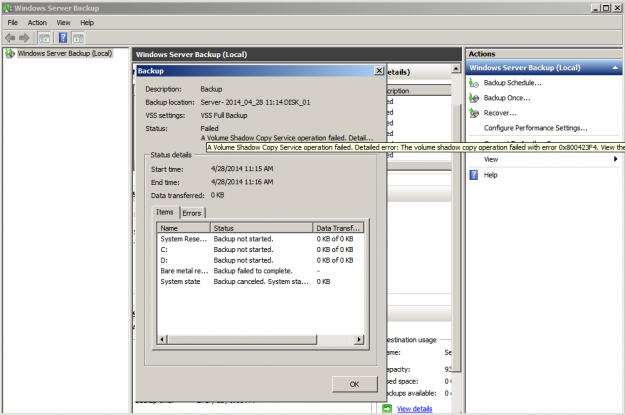Click the Backup Once icon in Actions
Image resolution: width=625 pixels, height=415 pixels.
pos(474,98)
